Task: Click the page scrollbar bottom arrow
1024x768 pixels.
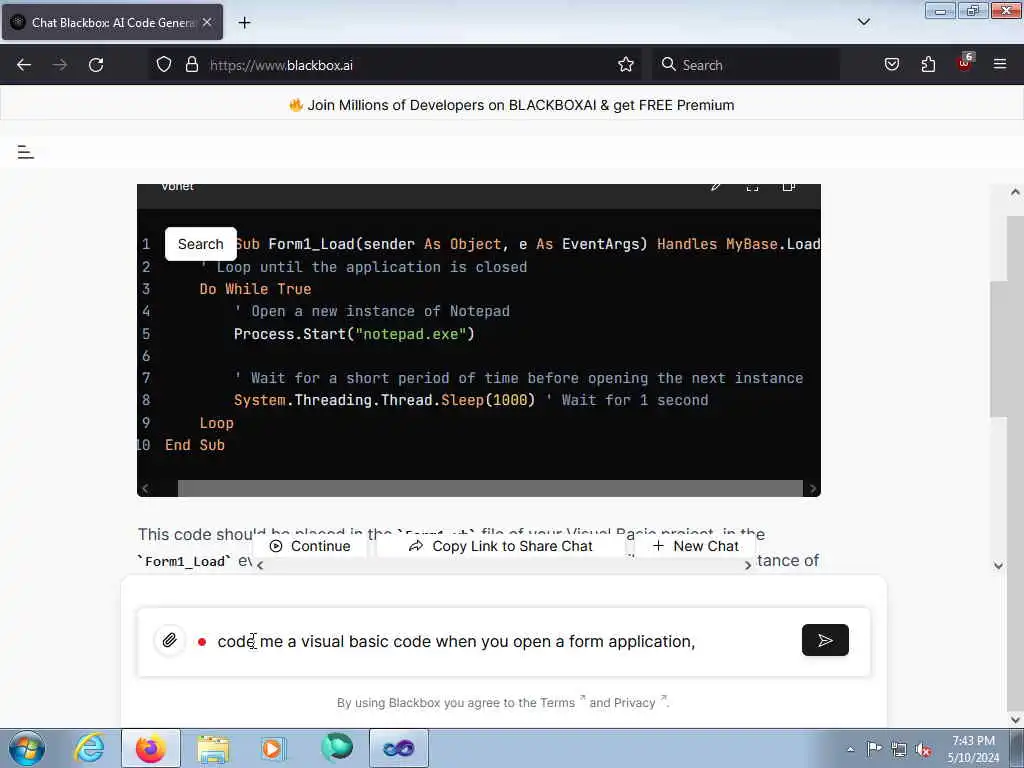Action: click(1015, 720)
